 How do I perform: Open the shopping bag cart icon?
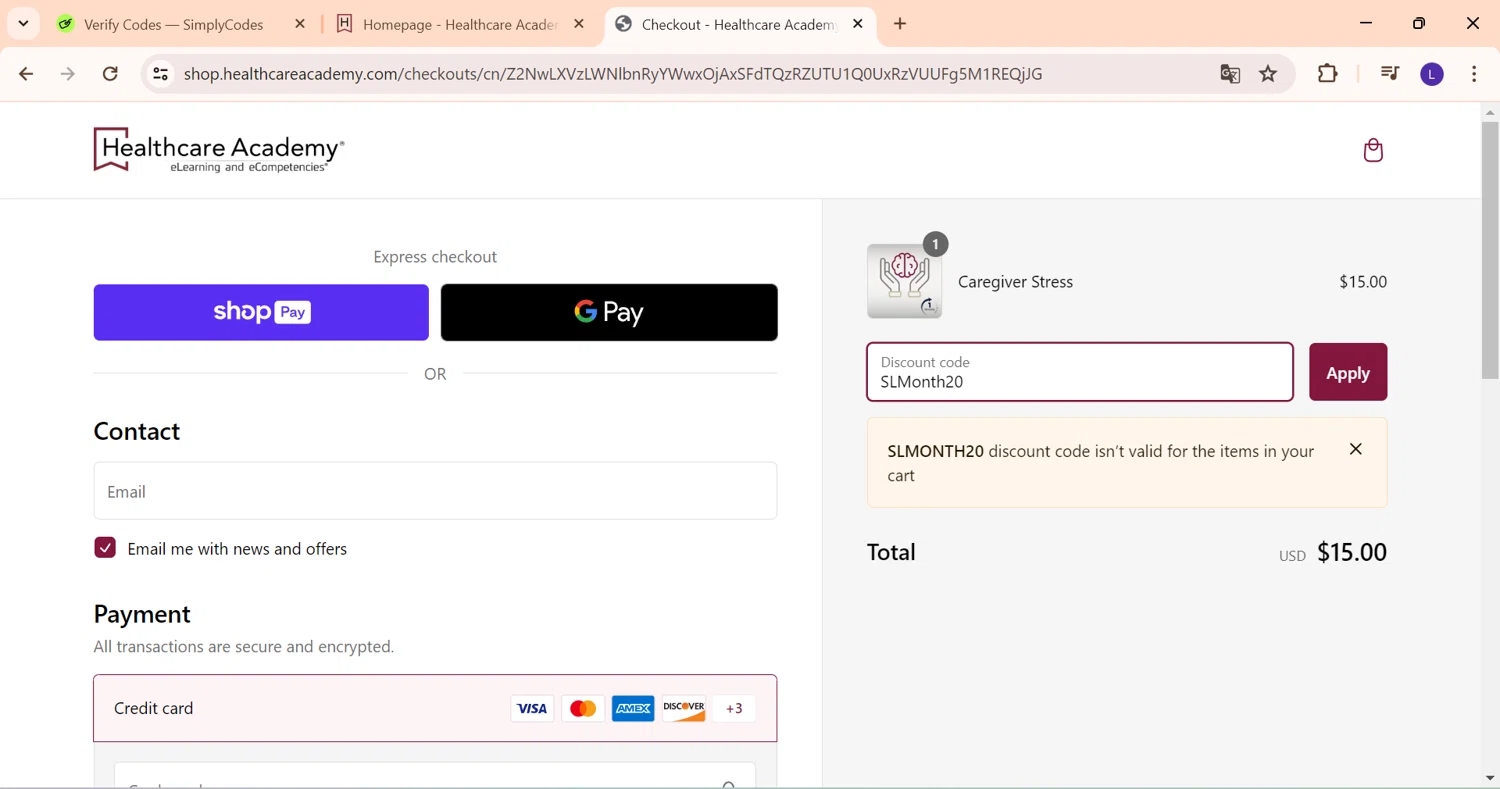tap(1373, 150)
